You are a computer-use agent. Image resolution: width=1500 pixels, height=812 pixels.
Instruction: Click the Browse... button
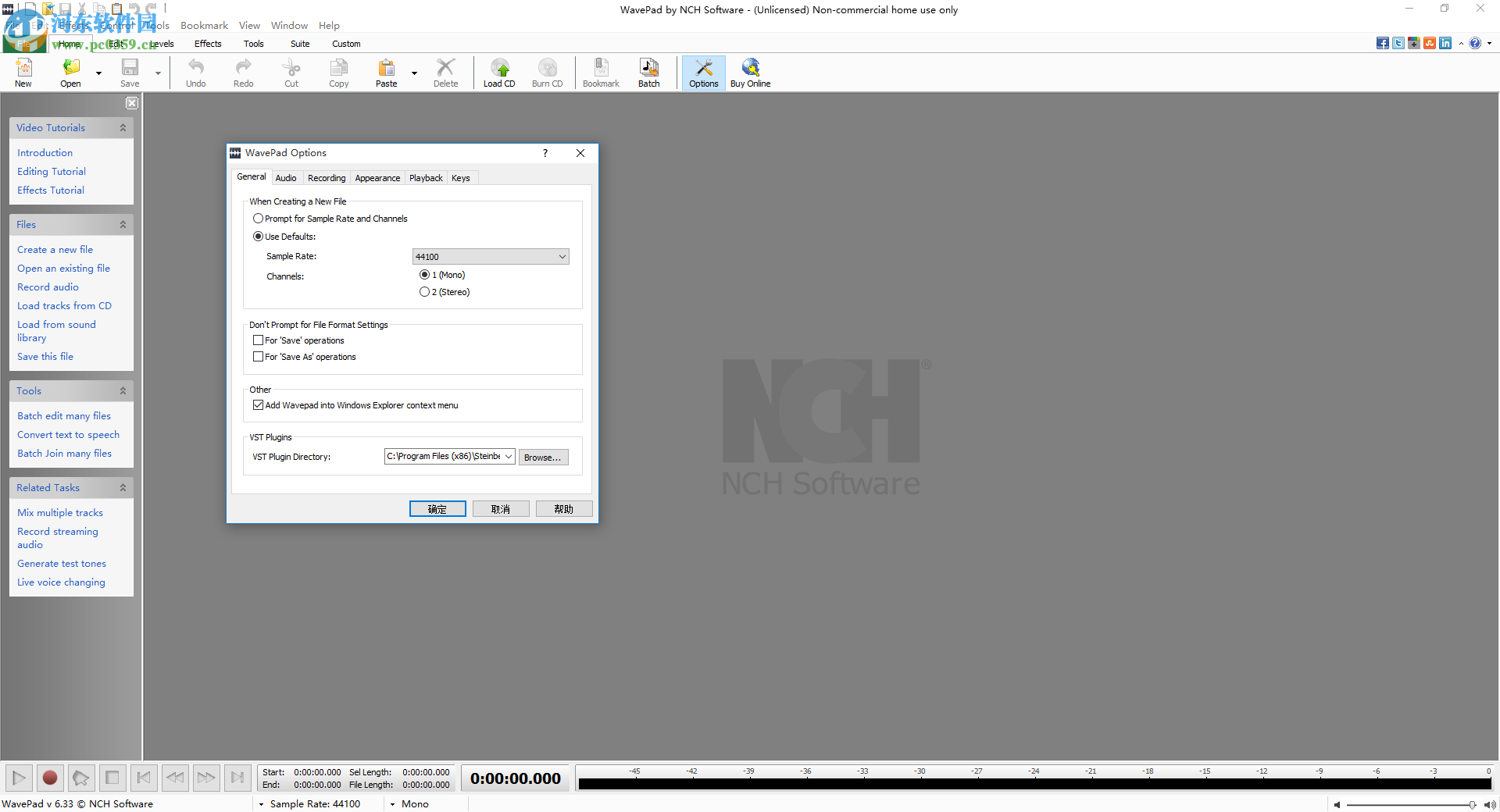coord(543,458)
